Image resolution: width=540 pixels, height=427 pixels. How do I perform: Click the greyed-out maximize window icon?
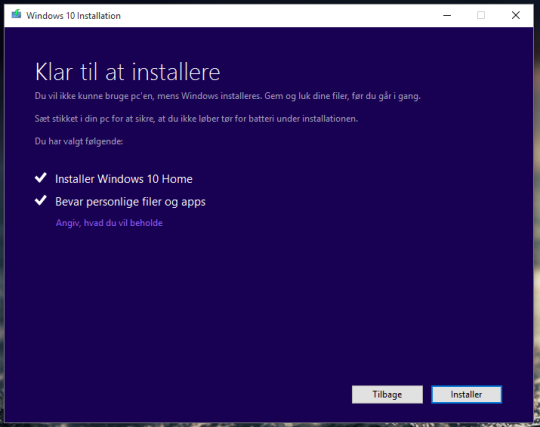tap(481, 15)
